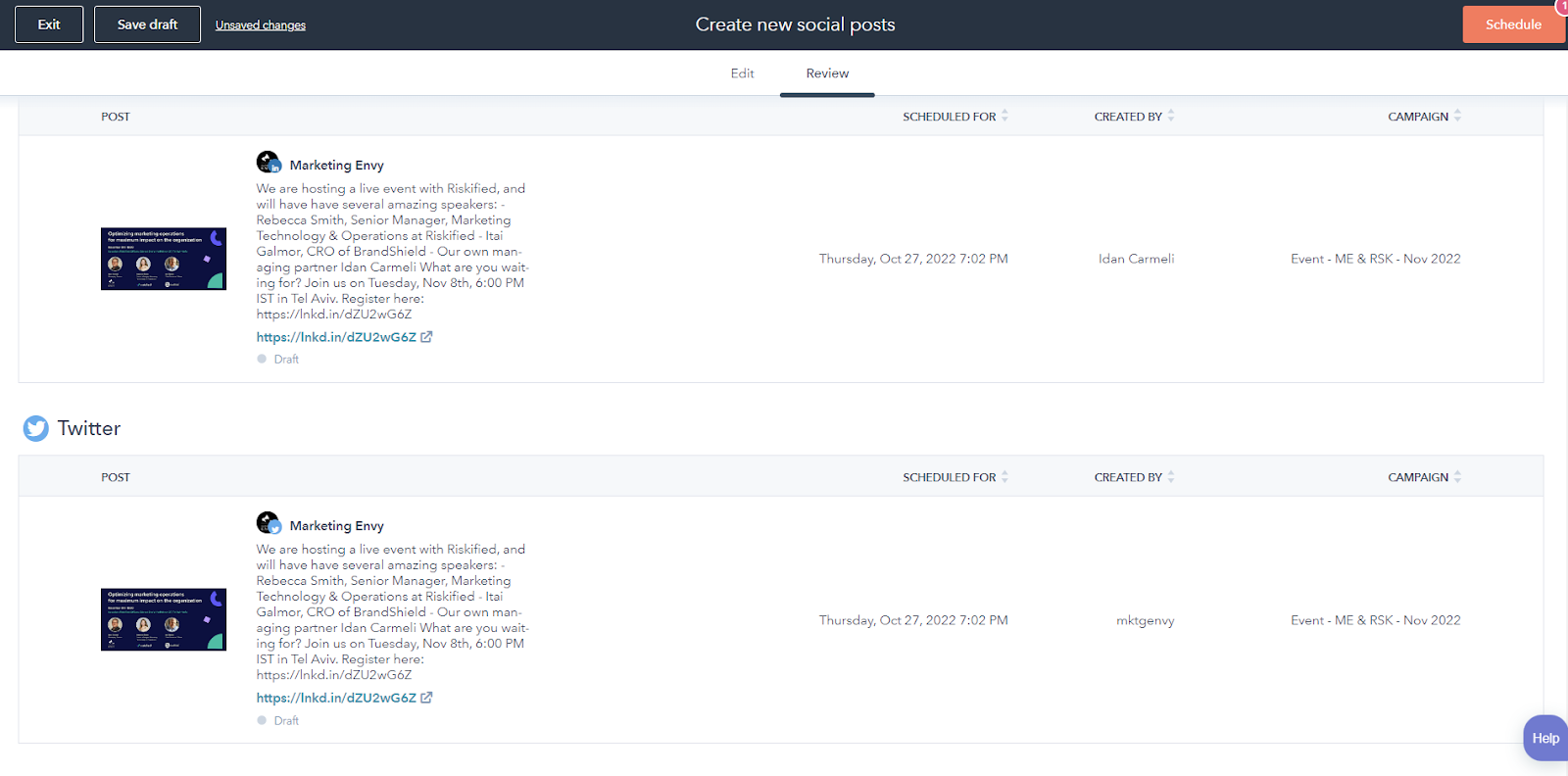Click Twitter post campaign 'Event - ME & RSK'
This screenshot has height=776, width=1568.
tap(1375, 620)
